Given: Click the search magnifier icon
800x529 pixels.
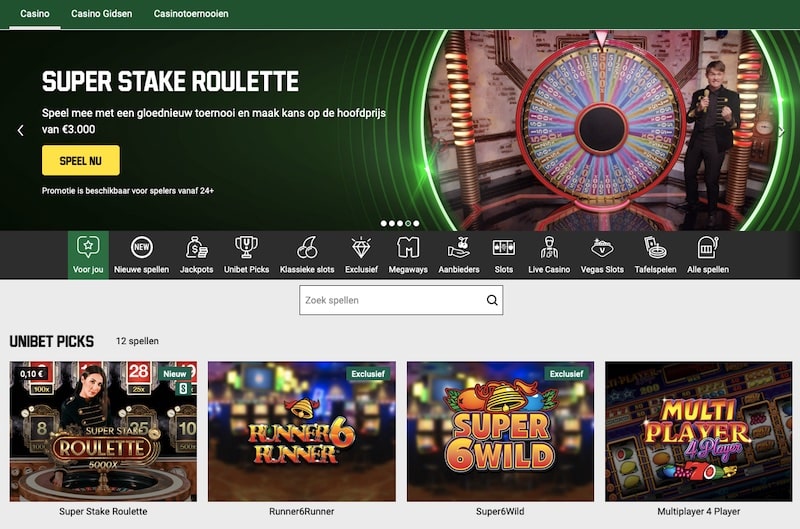Looking at the screenshot, I should coord(492,300).
